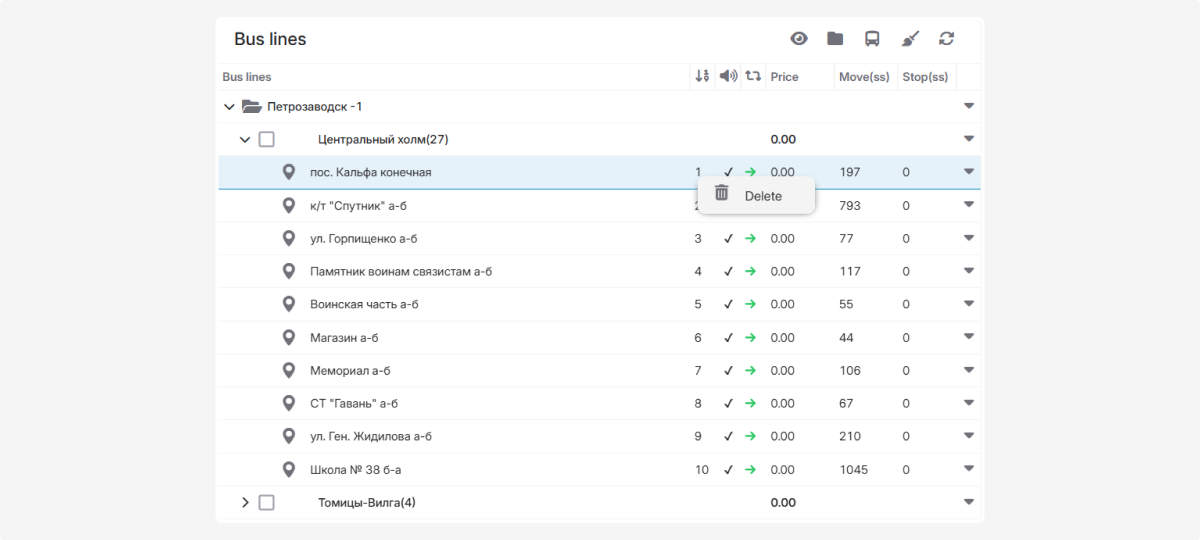The width and height of the screenshot is (1200, 540).
Task: Click green arrow on Магазин а-б row
Action: 751,338
